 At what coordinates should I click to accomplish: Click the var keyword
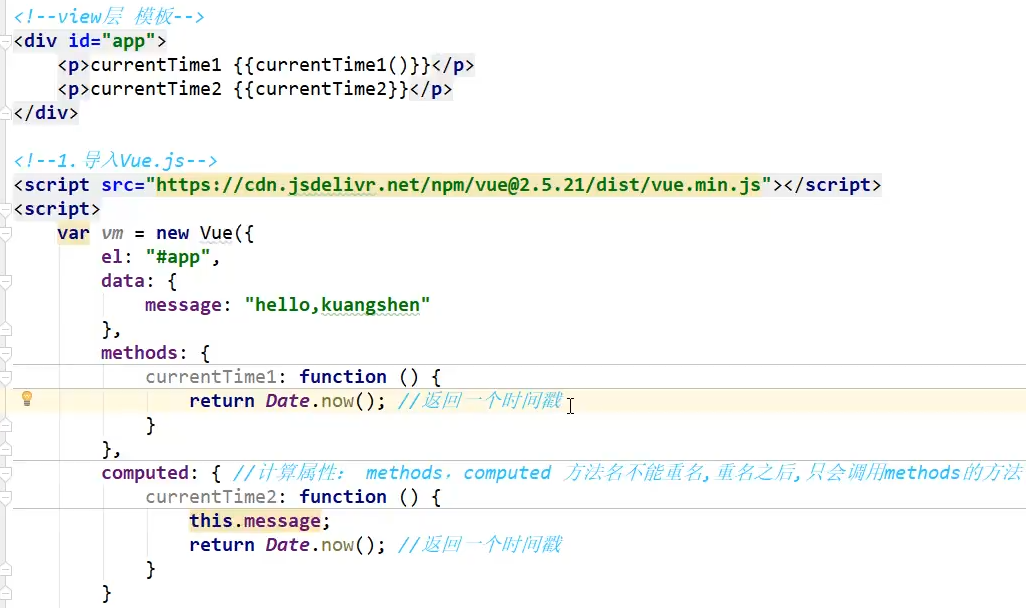(73, 233)
